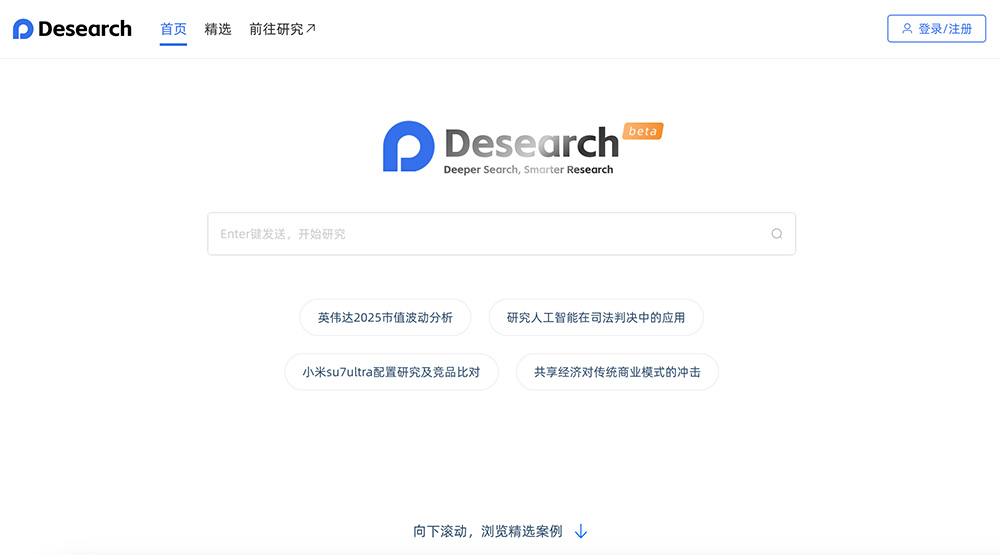The height and width of the screenshot is (555, 1000).
Task: Click the blue down arrow icon
Action: (x=581, y=532)
